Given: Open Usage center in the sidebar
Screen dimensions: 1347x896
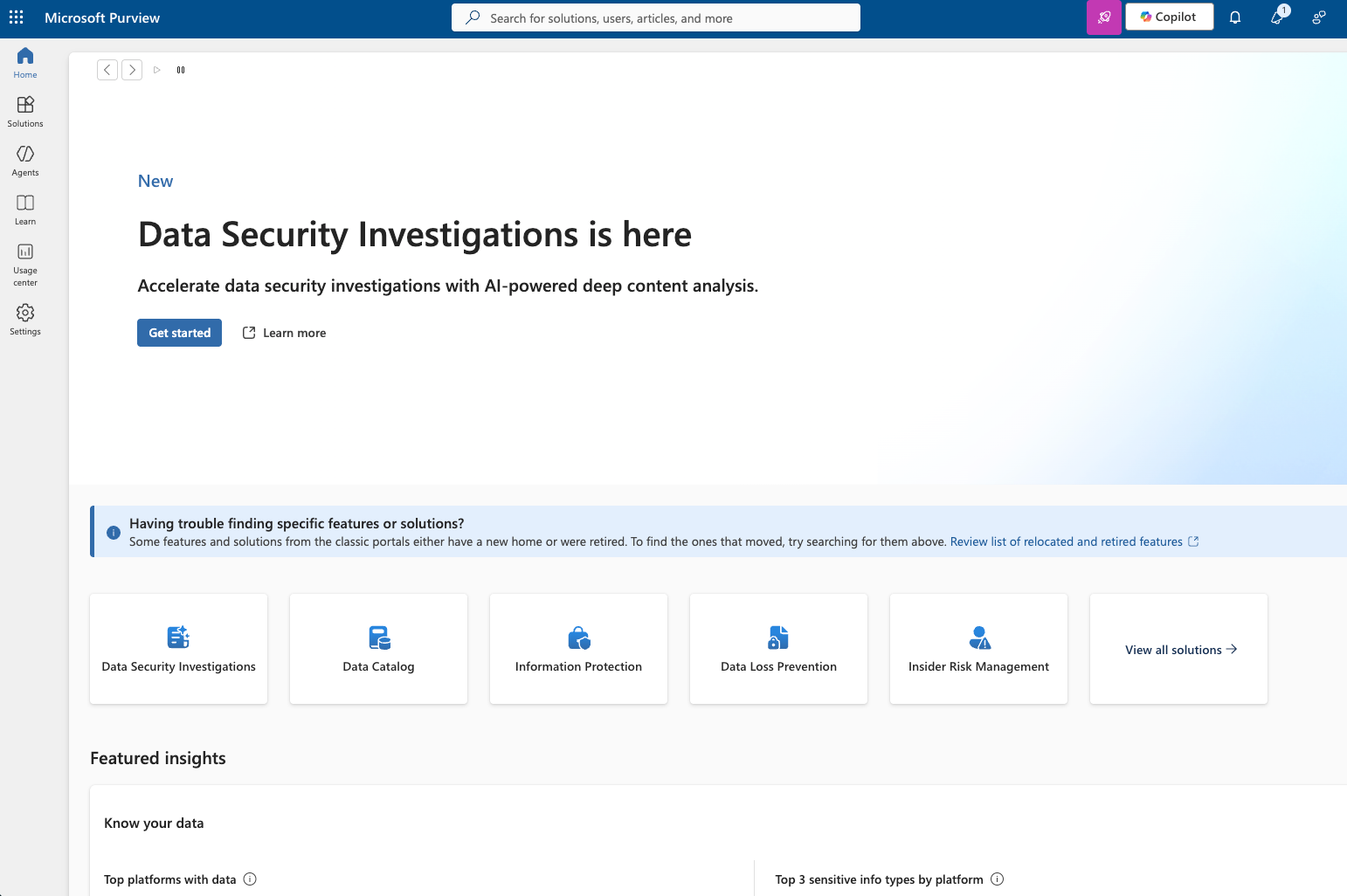Looking at the screenshot, I should 25,265.
